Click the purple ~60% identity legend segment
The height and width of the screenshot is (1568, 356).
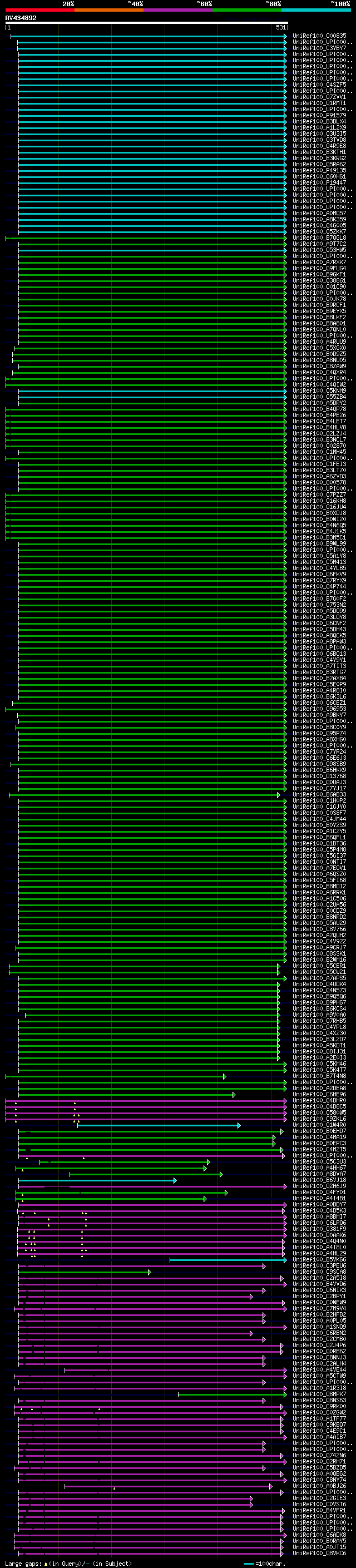(x=177, y=10)
